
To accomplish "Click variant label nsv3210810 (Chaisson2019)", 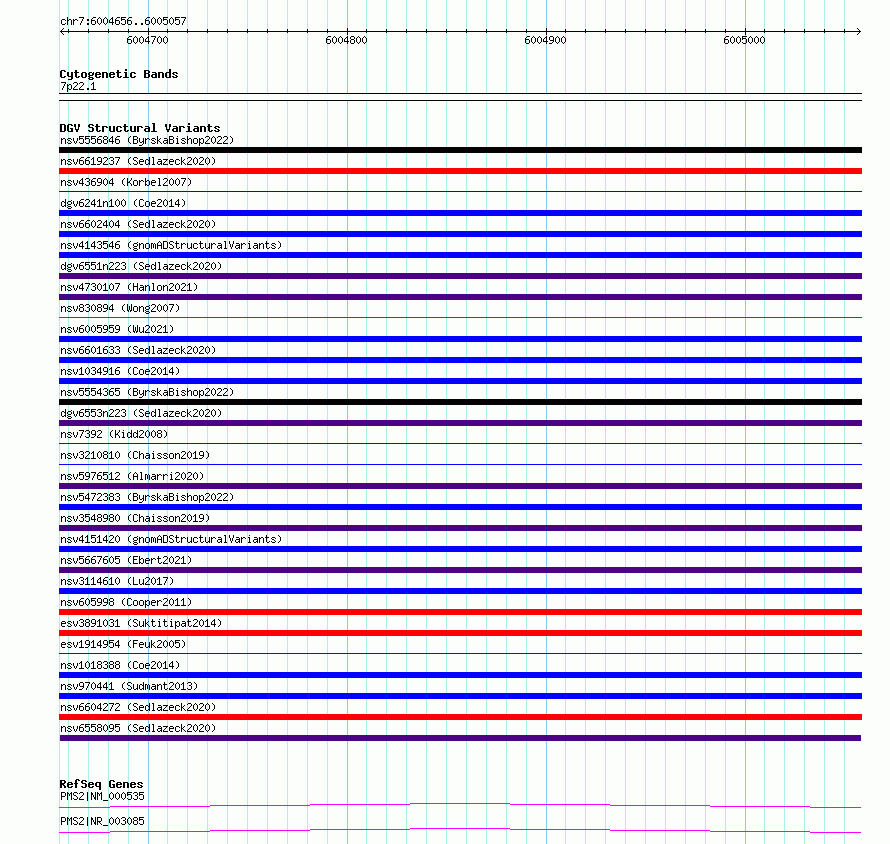I will pos(135,455).
